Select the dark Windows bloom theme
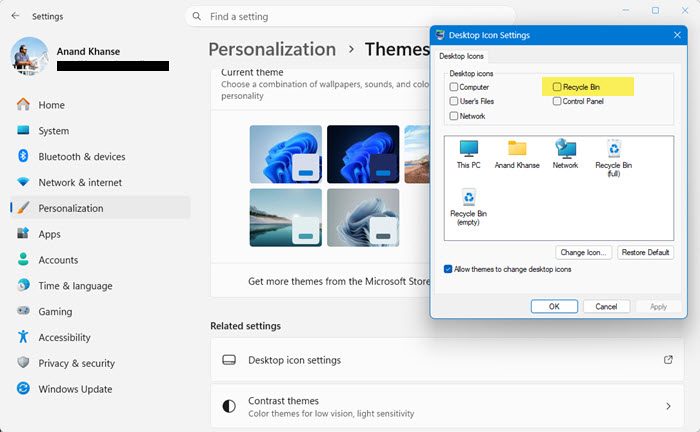 [x=363, y=154]
